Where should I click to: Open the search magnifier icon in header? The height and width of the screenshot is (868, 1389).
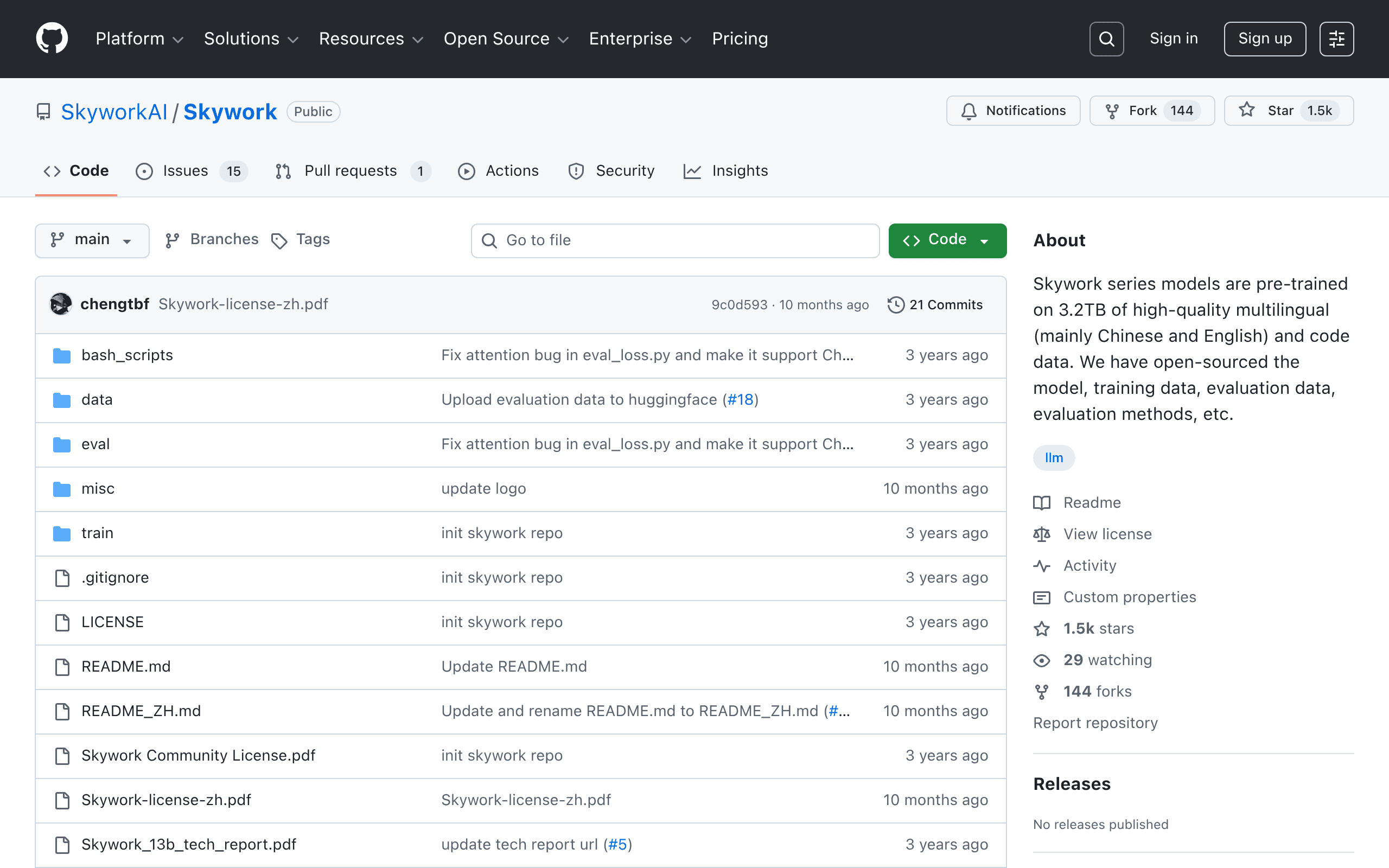(1106, 39)
